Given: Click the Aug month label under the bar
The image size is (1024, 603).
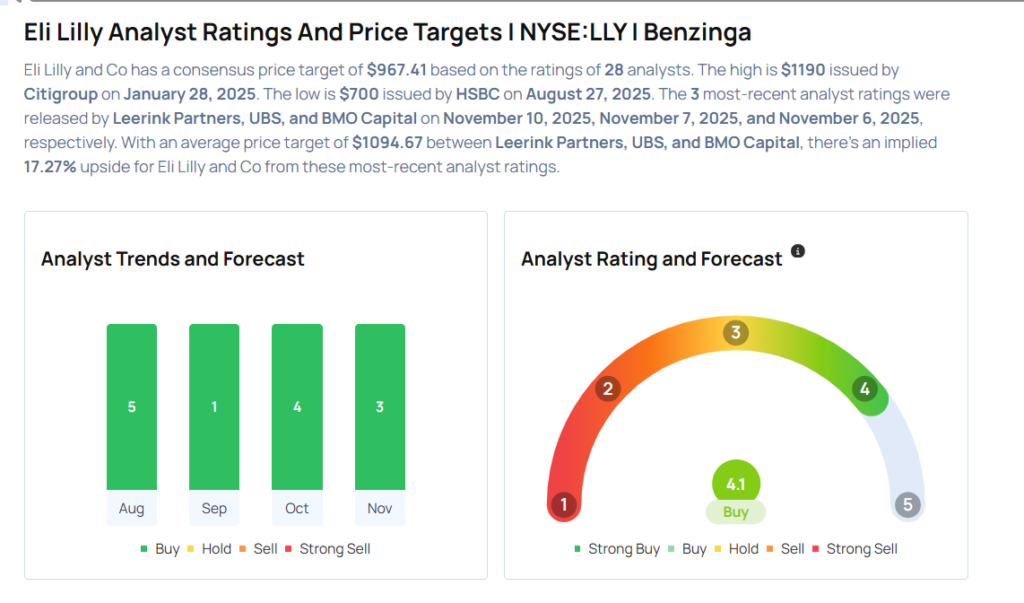Looking at the screenshot, I should point(132,508).
